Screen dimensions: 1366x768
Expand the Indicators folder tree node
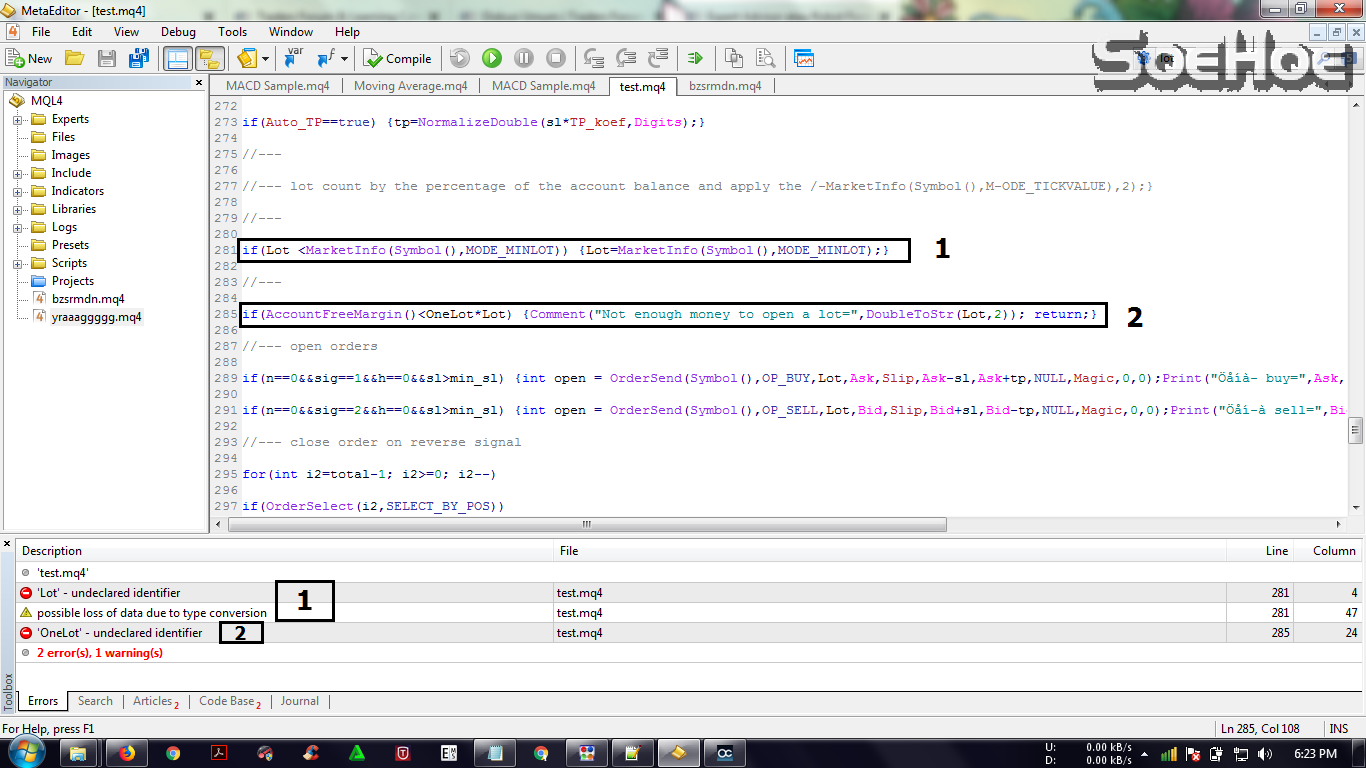(18, 192)
